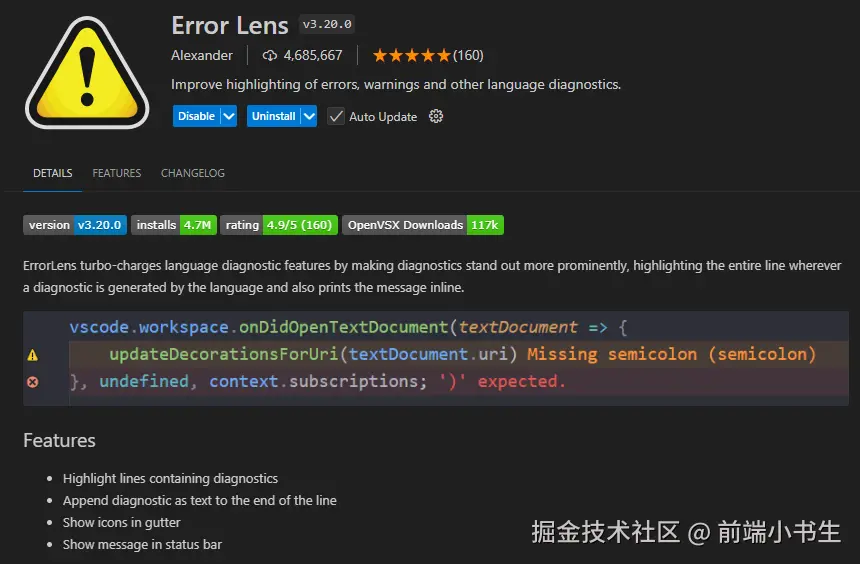Screen dimensions: 860x564
Task: Click the rating 4.9/5 (160) badge
Action: (279, 225)
